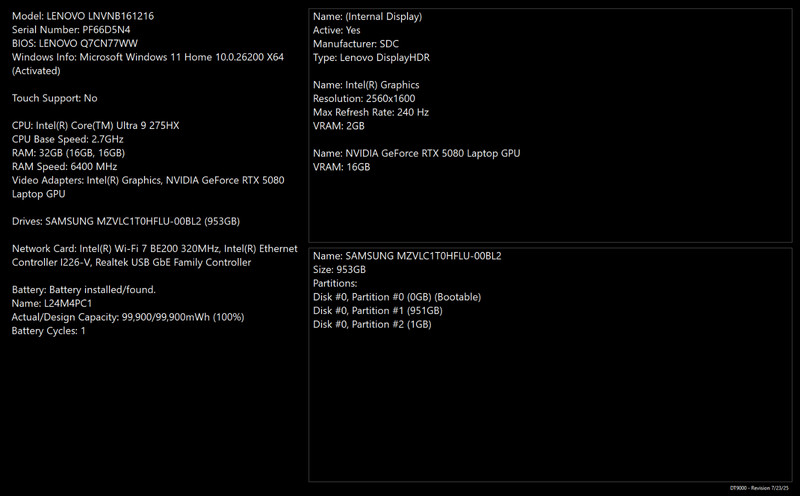
Task: Select the VRAM: 16GB line
Action: click(x=341, y=167)
